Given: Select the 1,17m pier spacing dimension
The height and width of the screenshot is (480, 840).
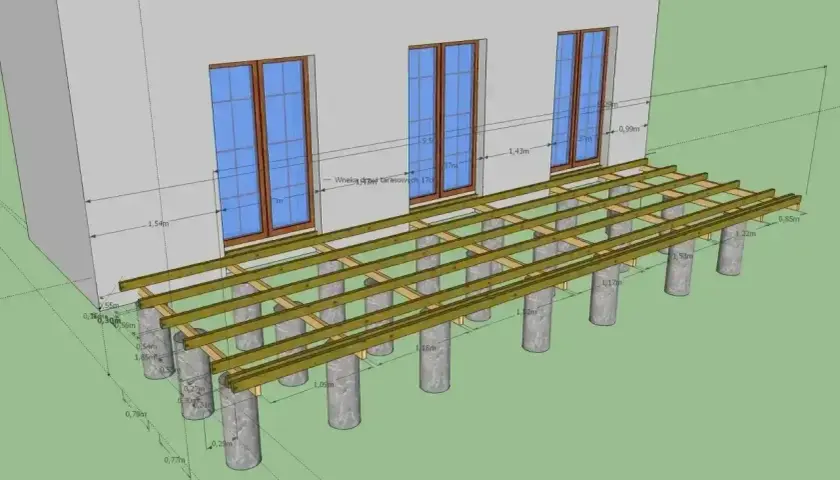Looking at the screenshot, I should (612, 282).
